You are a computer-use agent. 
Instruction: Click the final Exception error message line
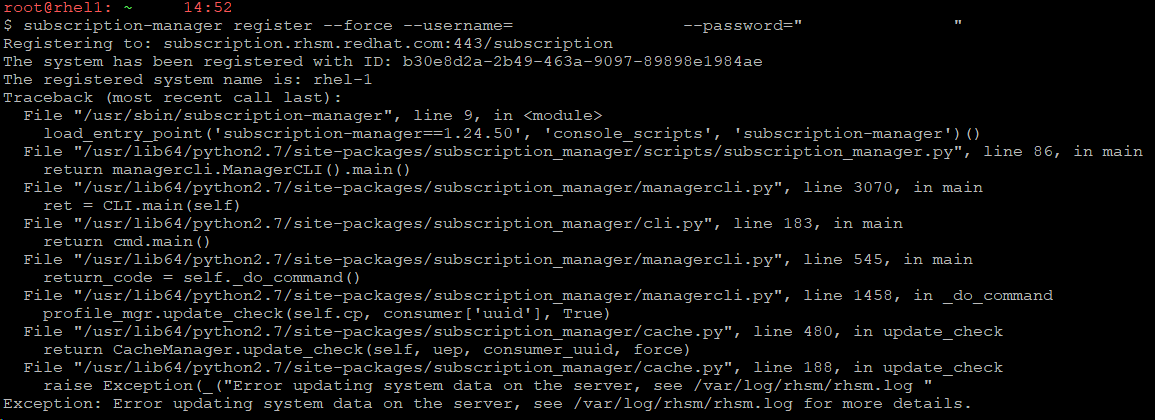486,404
